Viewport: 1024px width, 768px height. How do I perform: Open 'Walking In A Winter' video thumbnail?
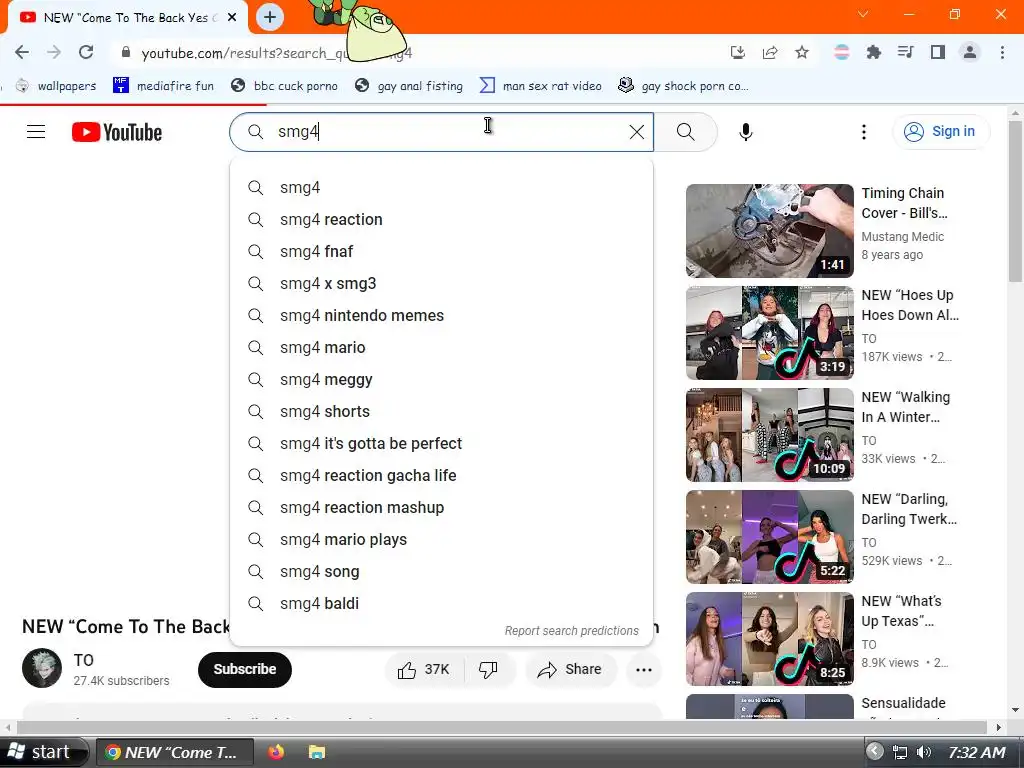click(769, 434)
